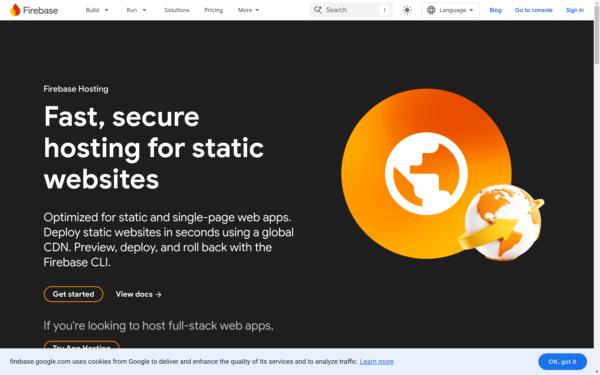Open the Build dropdown menu
This screenshot has height=375, width=600.
click(x=97, y=10)
